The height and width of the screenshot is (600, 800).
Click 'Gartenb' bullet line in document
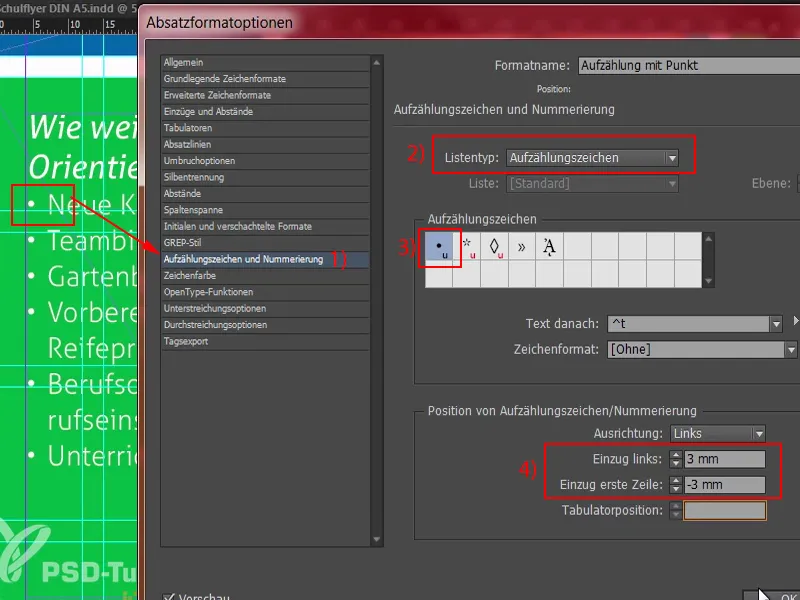(82, 276)
